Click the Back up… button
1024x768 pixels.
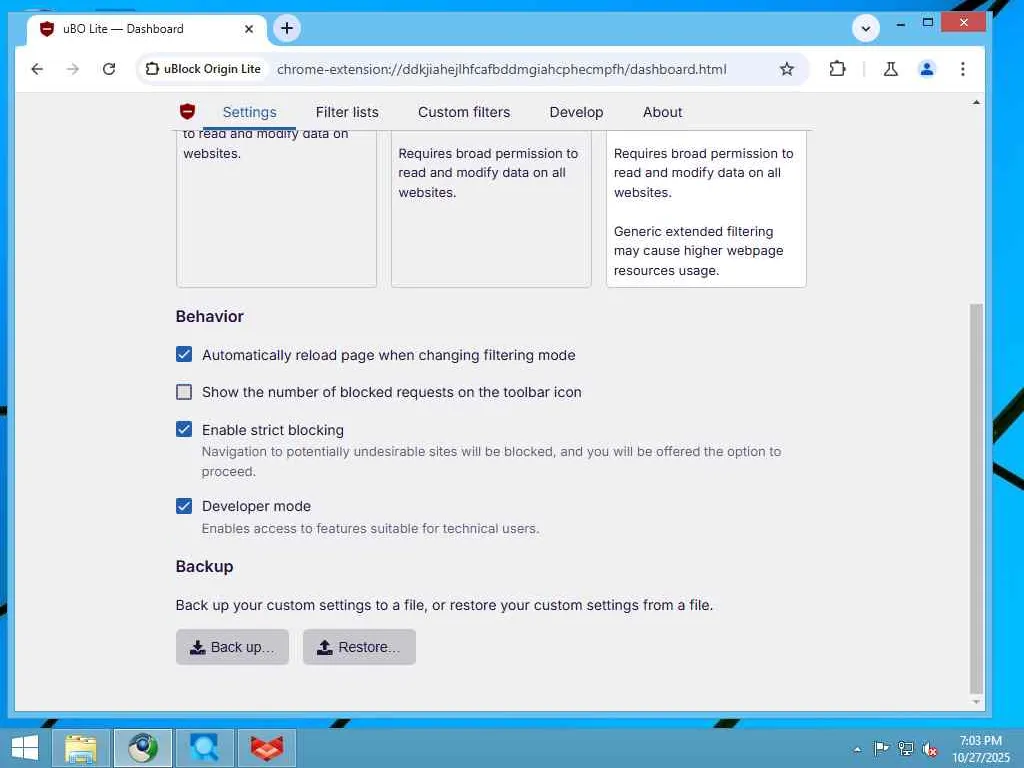pyautogui.click(x=232, y=647)
